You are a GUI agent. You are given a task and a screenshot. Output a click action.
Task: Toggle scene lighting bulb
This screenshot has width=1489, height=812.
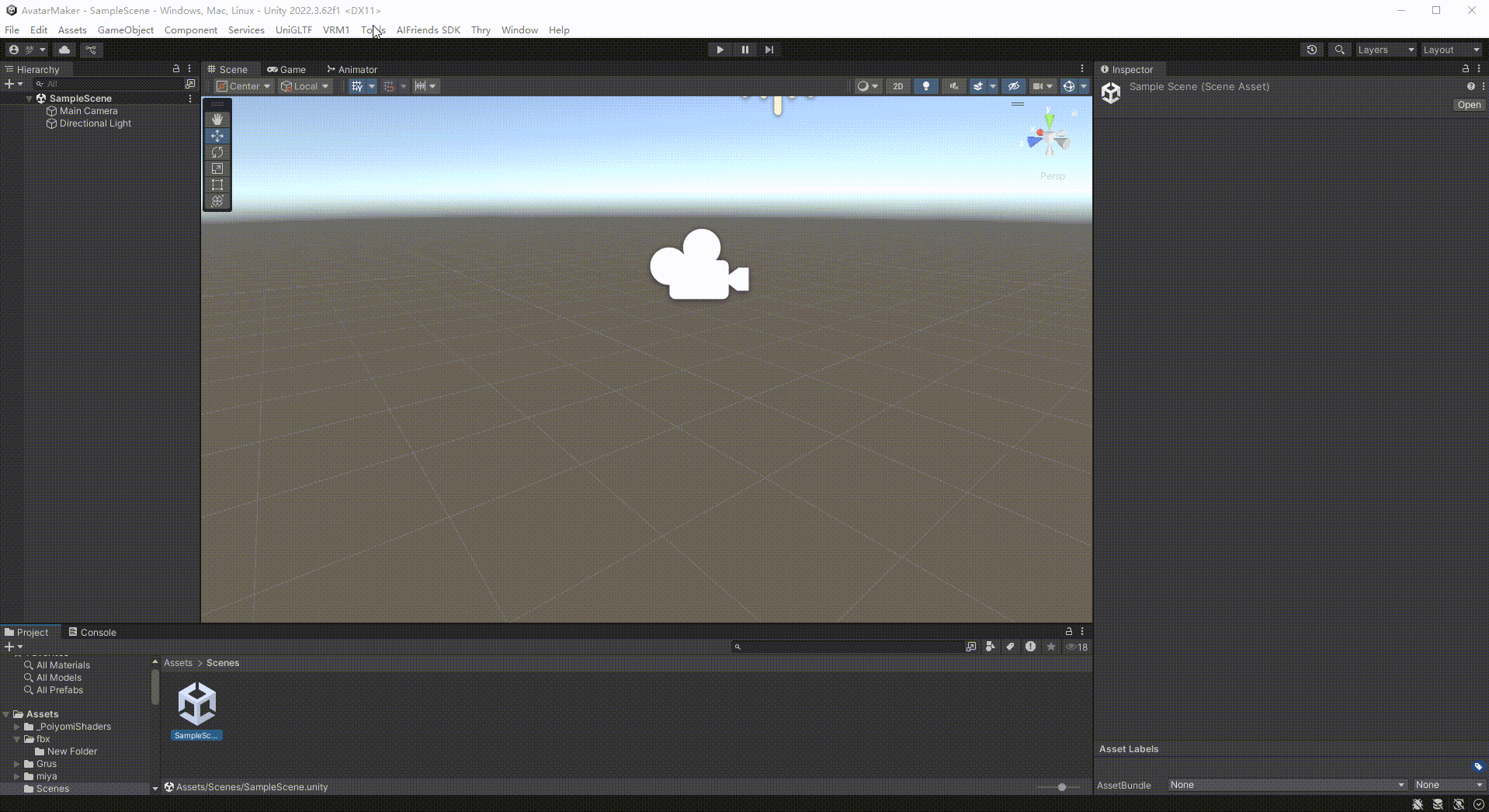coord(925,86)
